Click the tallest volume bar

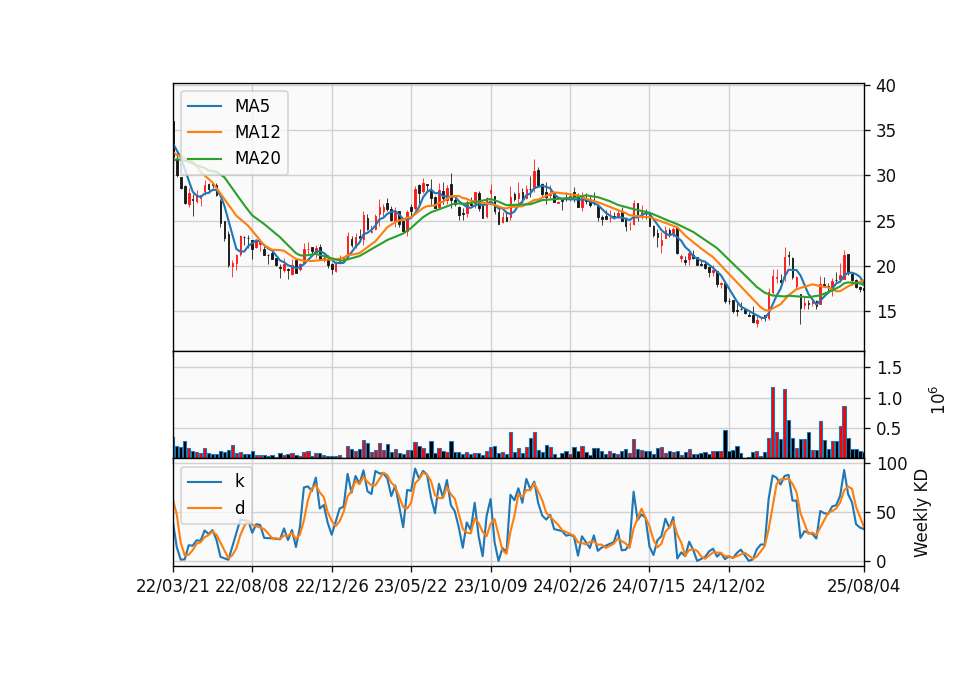(x=773, y=422)
